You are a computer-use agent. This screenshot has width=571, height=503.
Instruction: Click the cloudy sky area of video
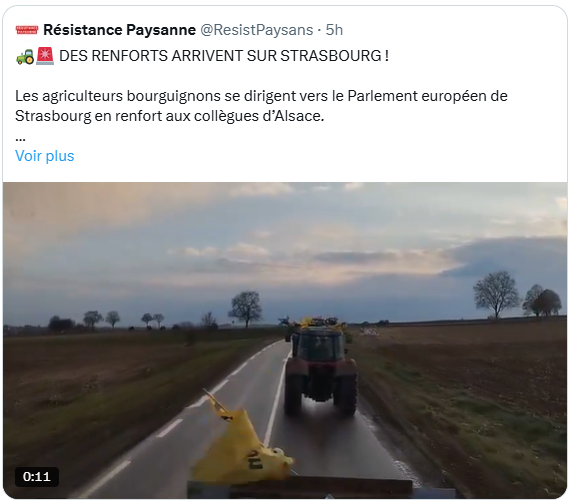click(285, 248)
